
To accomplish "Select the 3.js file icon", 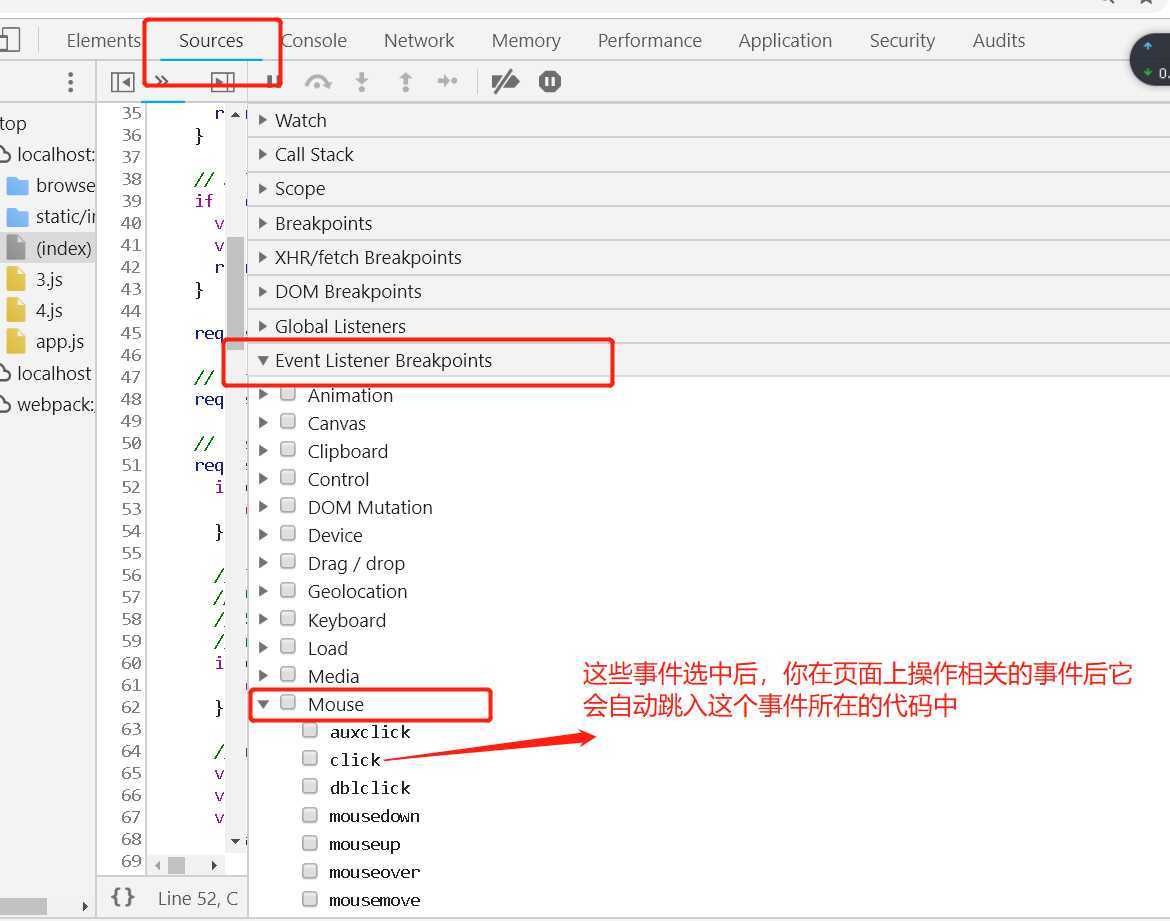I will click(16, 279).
